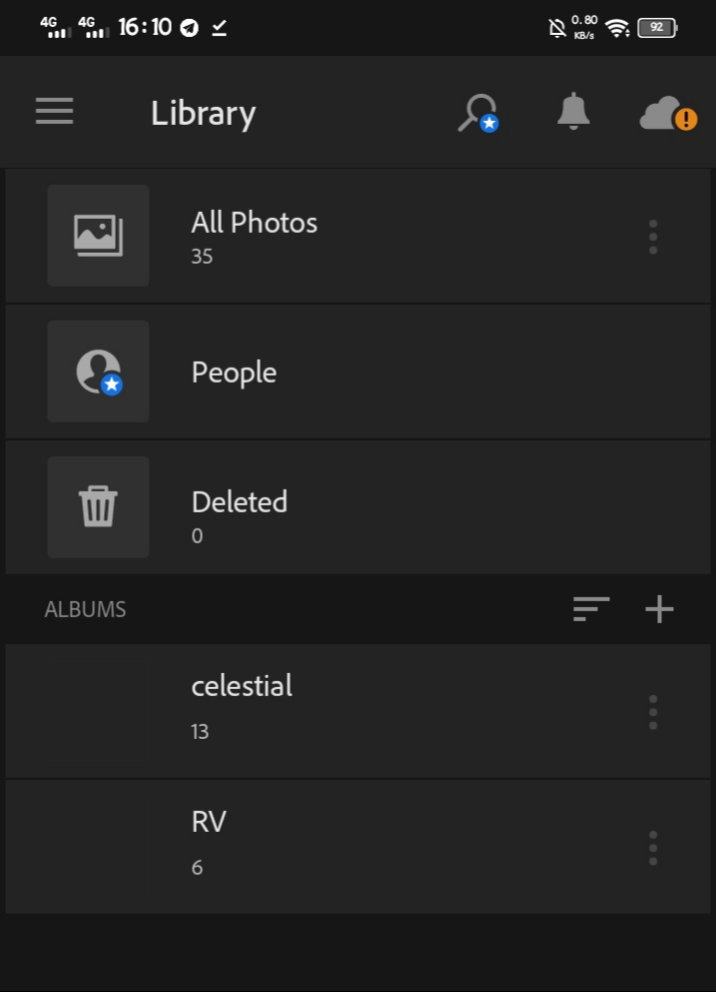Screen dimensions: 716x992
Task: Open the All Photos entry
Action: click(358, 236)
